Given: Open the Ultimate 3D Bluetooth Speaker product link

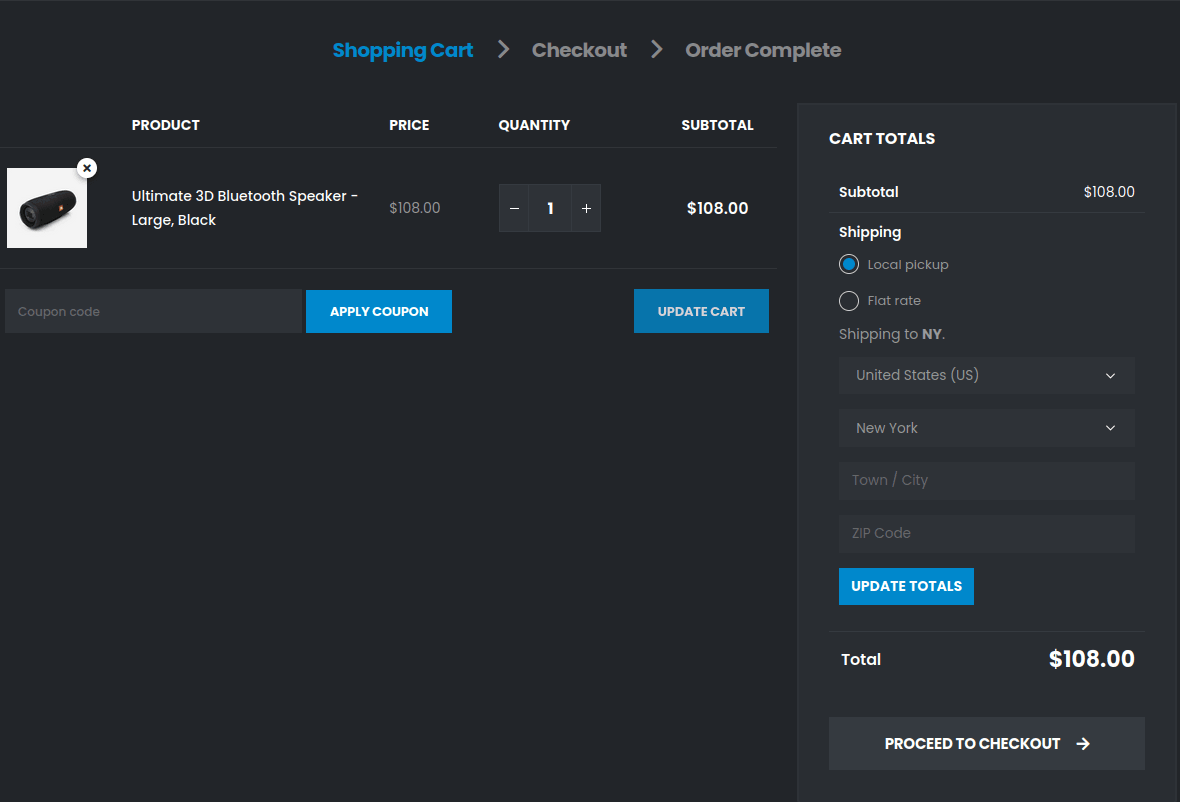Looking at the screenshot, I should tap(244, 207).
